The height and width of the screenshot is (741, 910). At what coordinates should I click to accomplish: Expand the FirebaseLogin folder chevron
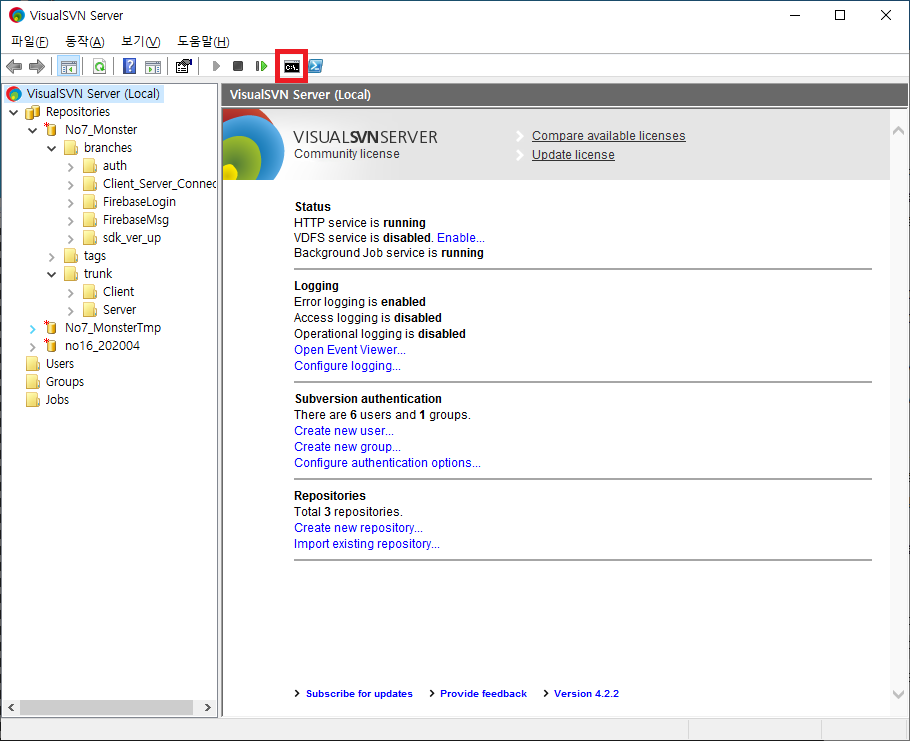tap(71, 203)
